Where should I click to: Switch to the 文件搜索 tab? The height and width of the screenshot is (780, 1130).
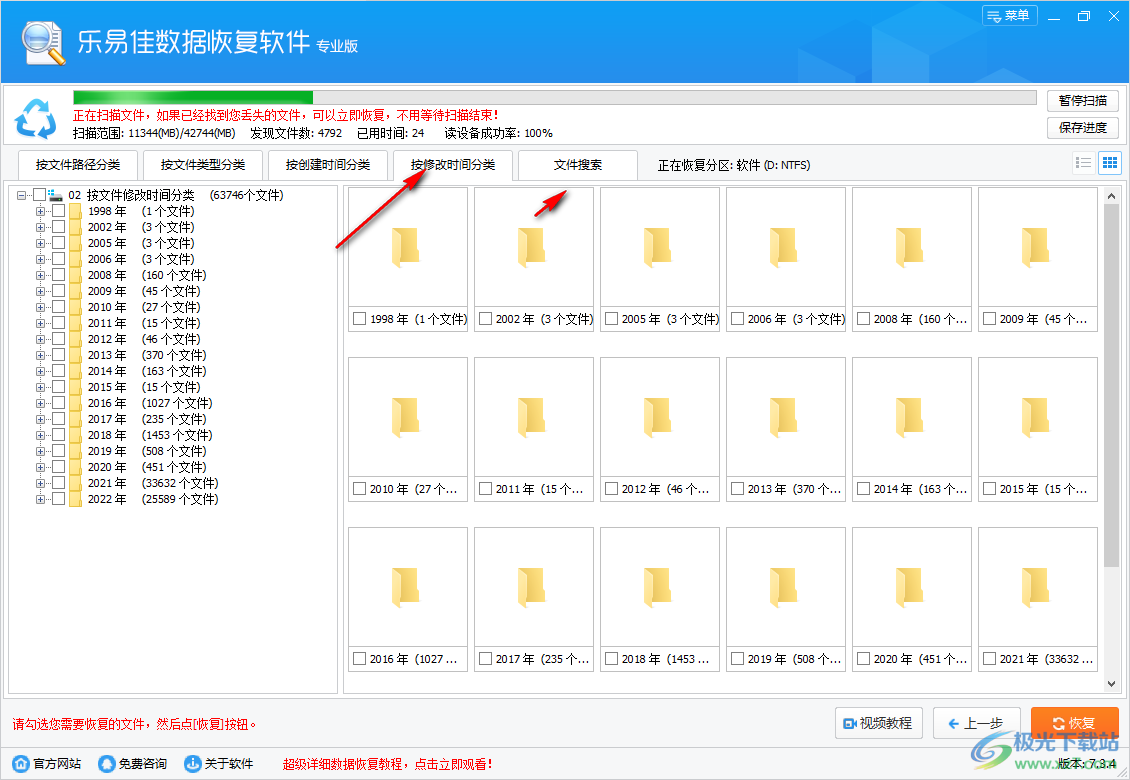577,165
